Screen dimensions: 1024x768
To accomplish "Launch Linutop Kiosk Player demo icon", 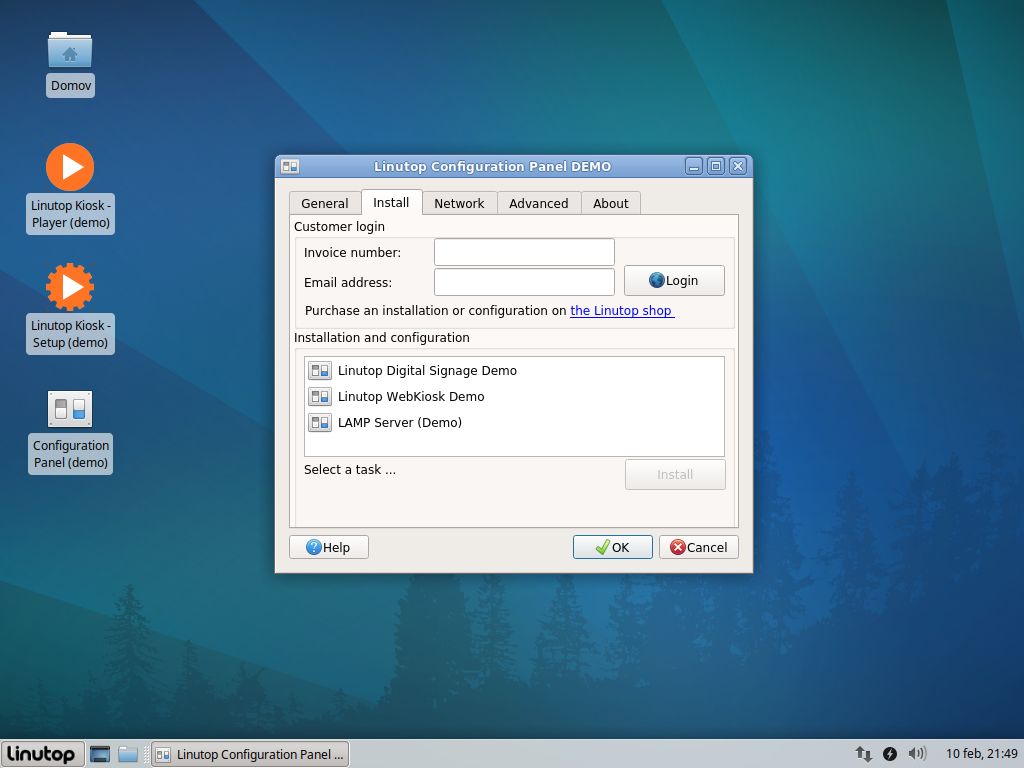I will [70, 167].
